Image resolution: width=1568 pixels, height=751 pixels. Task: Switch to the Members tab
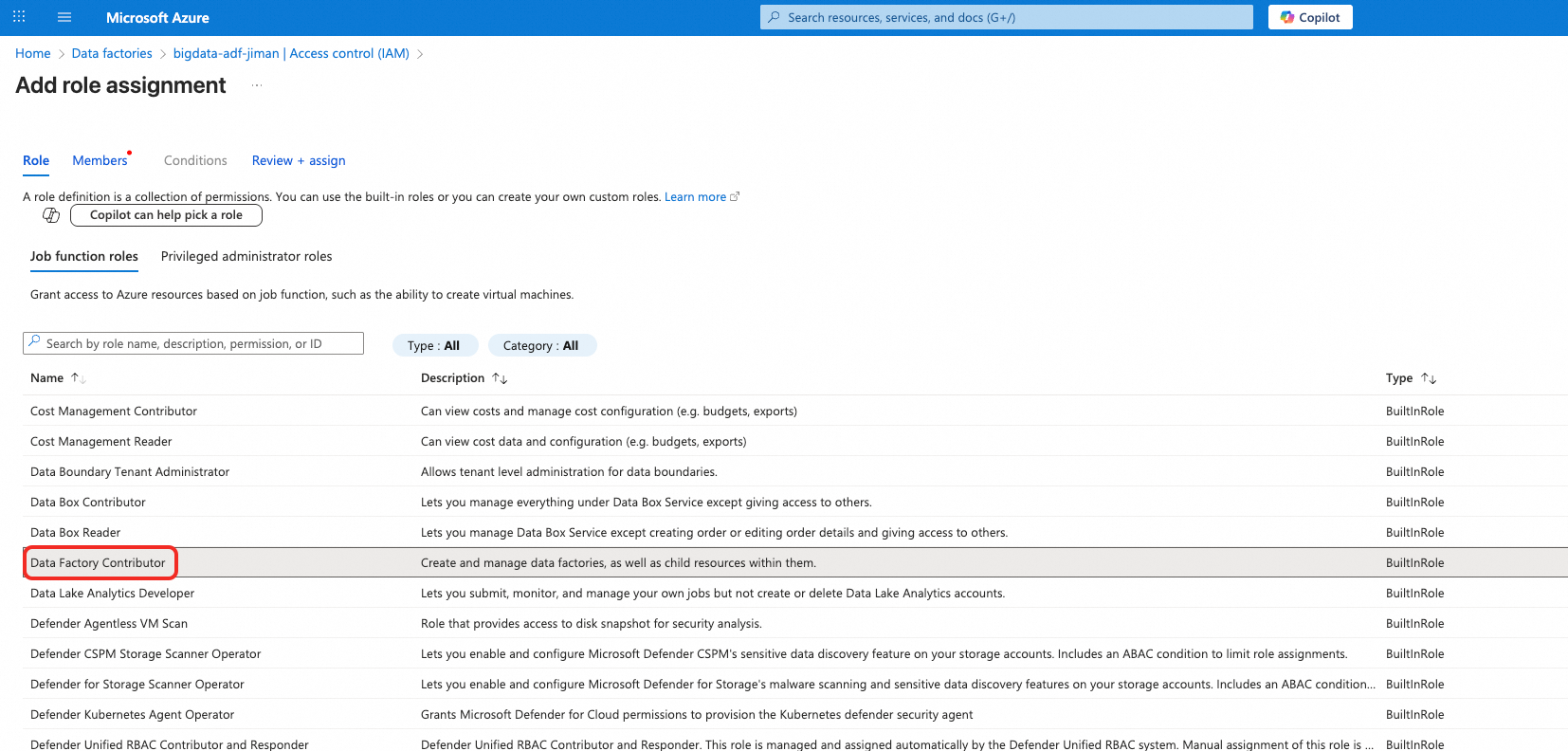point(100,160)
